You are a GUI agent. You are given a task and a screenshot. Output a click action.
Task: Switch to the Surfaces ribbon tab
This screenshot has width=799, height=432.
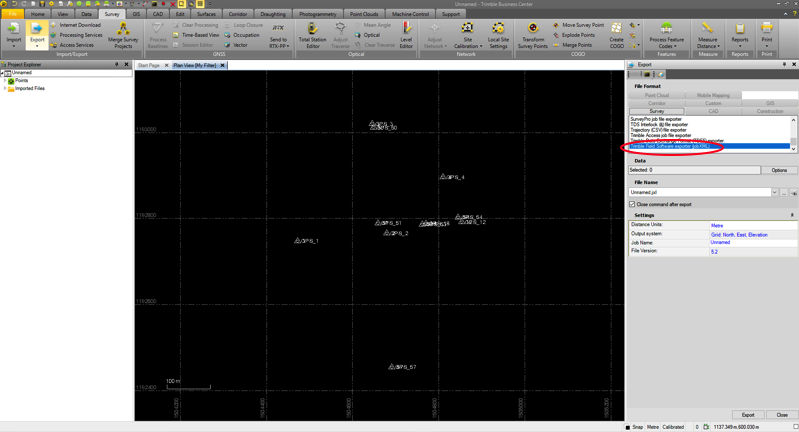206,14
